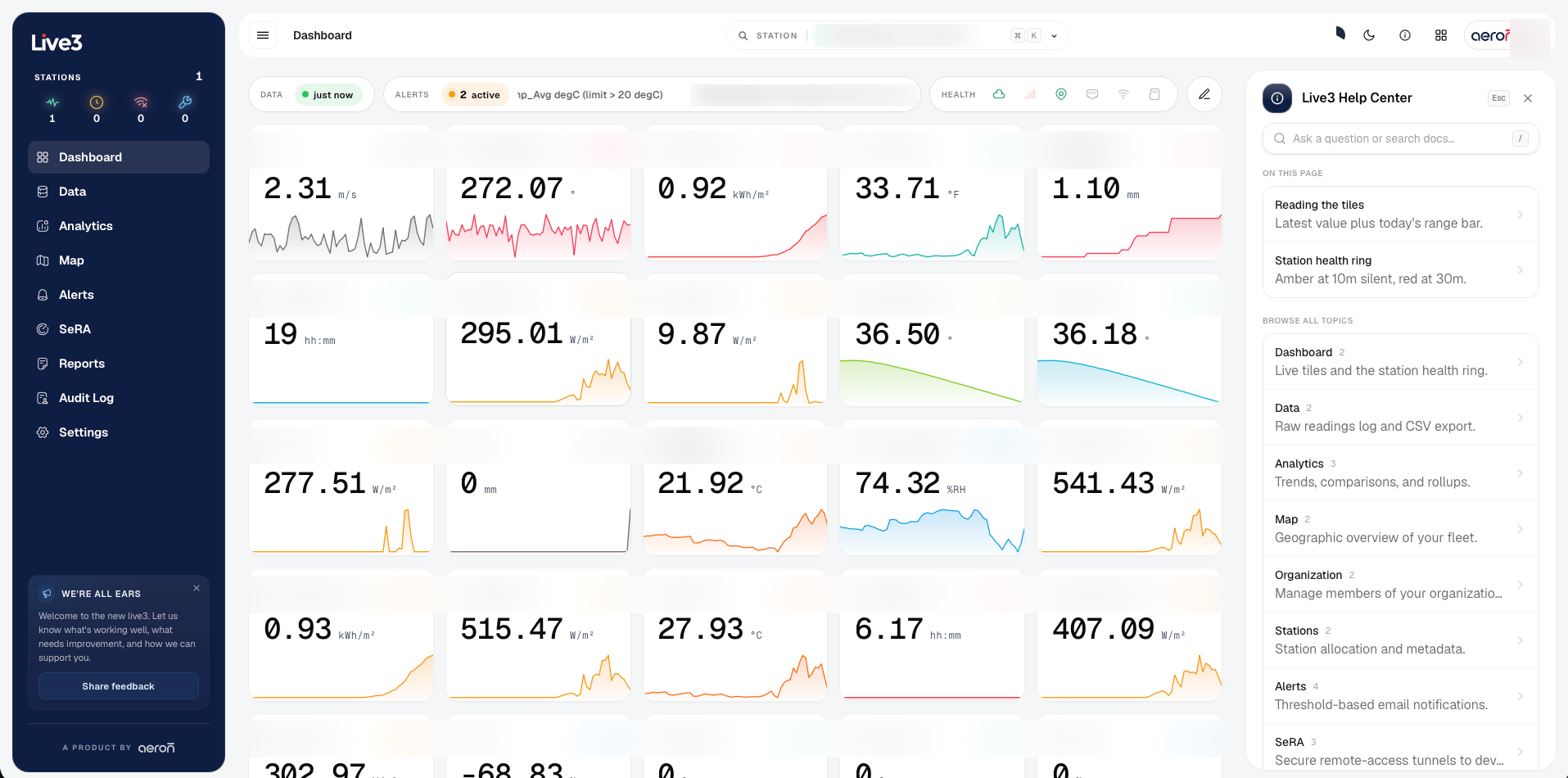Image resolution: width=1568 pixels, height=778 pixels.
Task: Toggle dark mode with moon icon
Action: pos(1369,35)
